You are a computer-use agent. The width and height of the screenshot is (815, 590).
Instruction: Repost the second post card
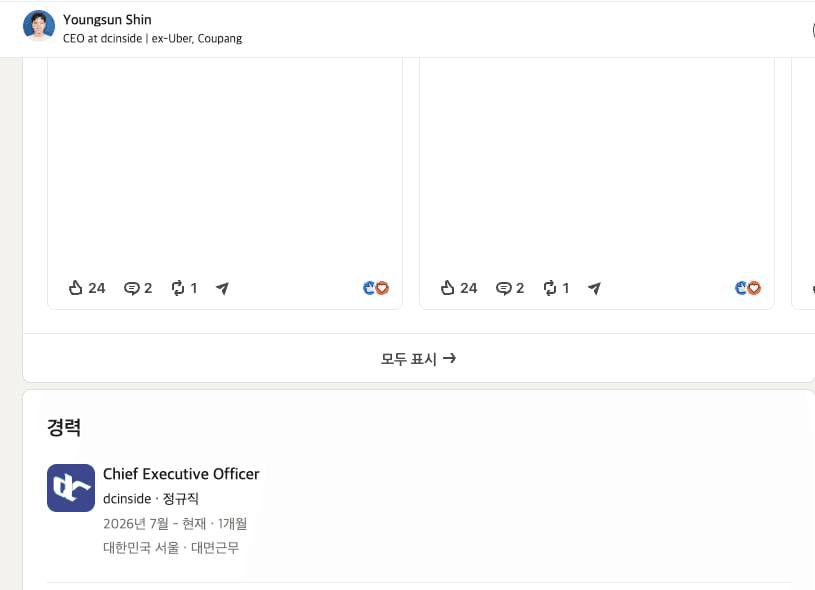tap(556, 288)
